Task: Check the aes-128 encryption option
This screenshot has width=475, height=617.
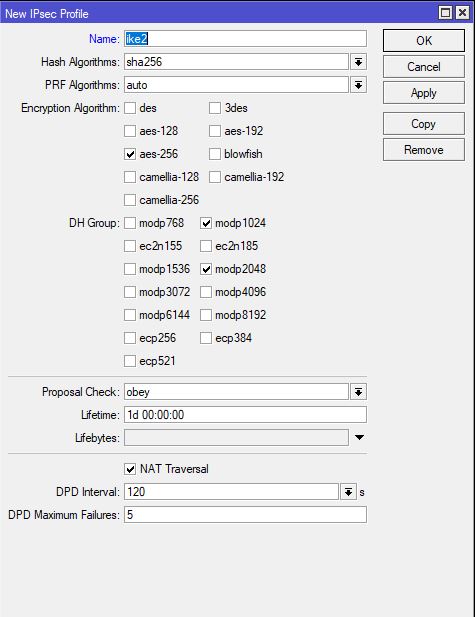Action: pyautogui.click(x=130, y=131)
